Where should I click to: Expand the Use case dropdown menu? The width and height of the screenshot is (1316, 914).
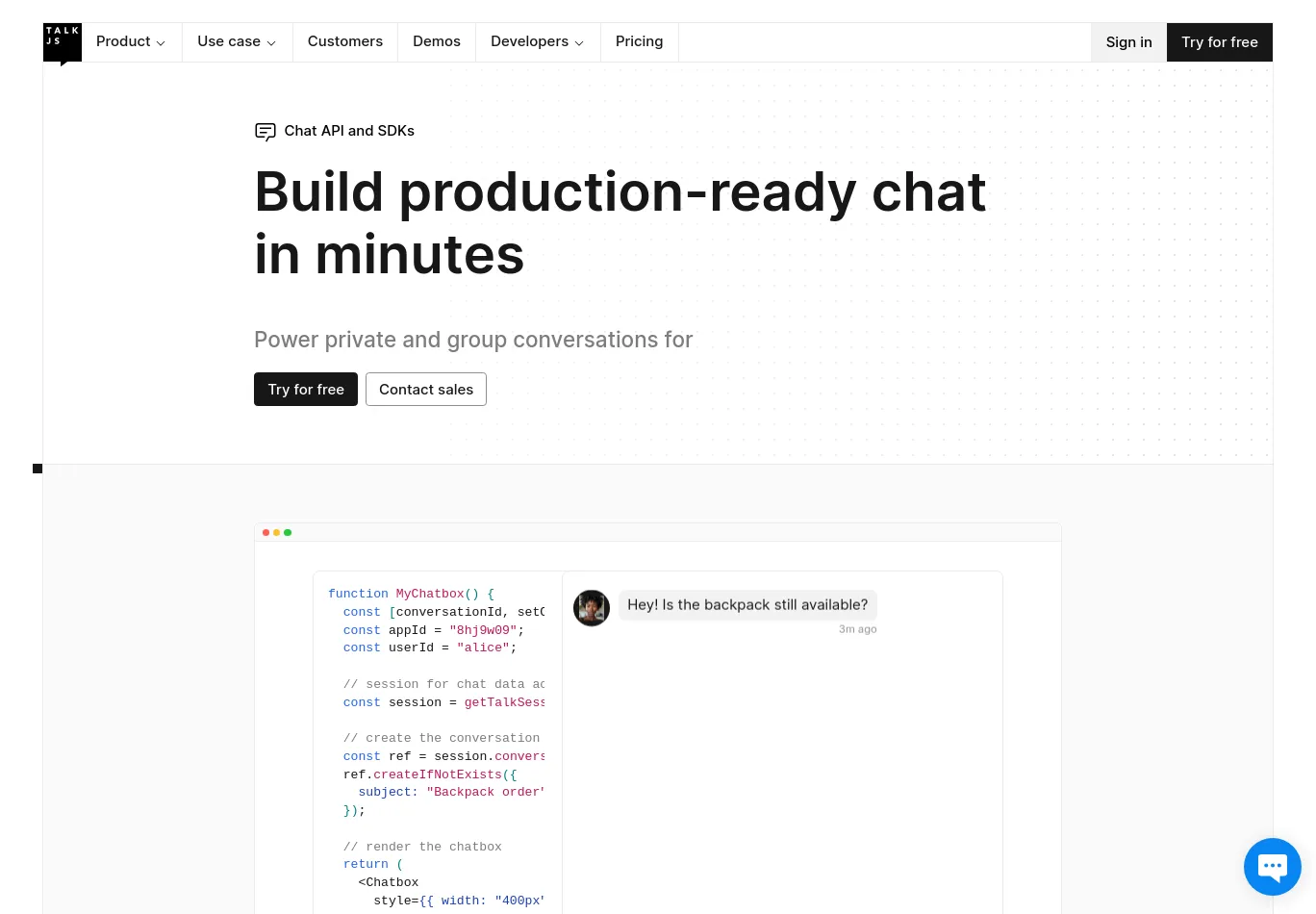click(237, 42)
